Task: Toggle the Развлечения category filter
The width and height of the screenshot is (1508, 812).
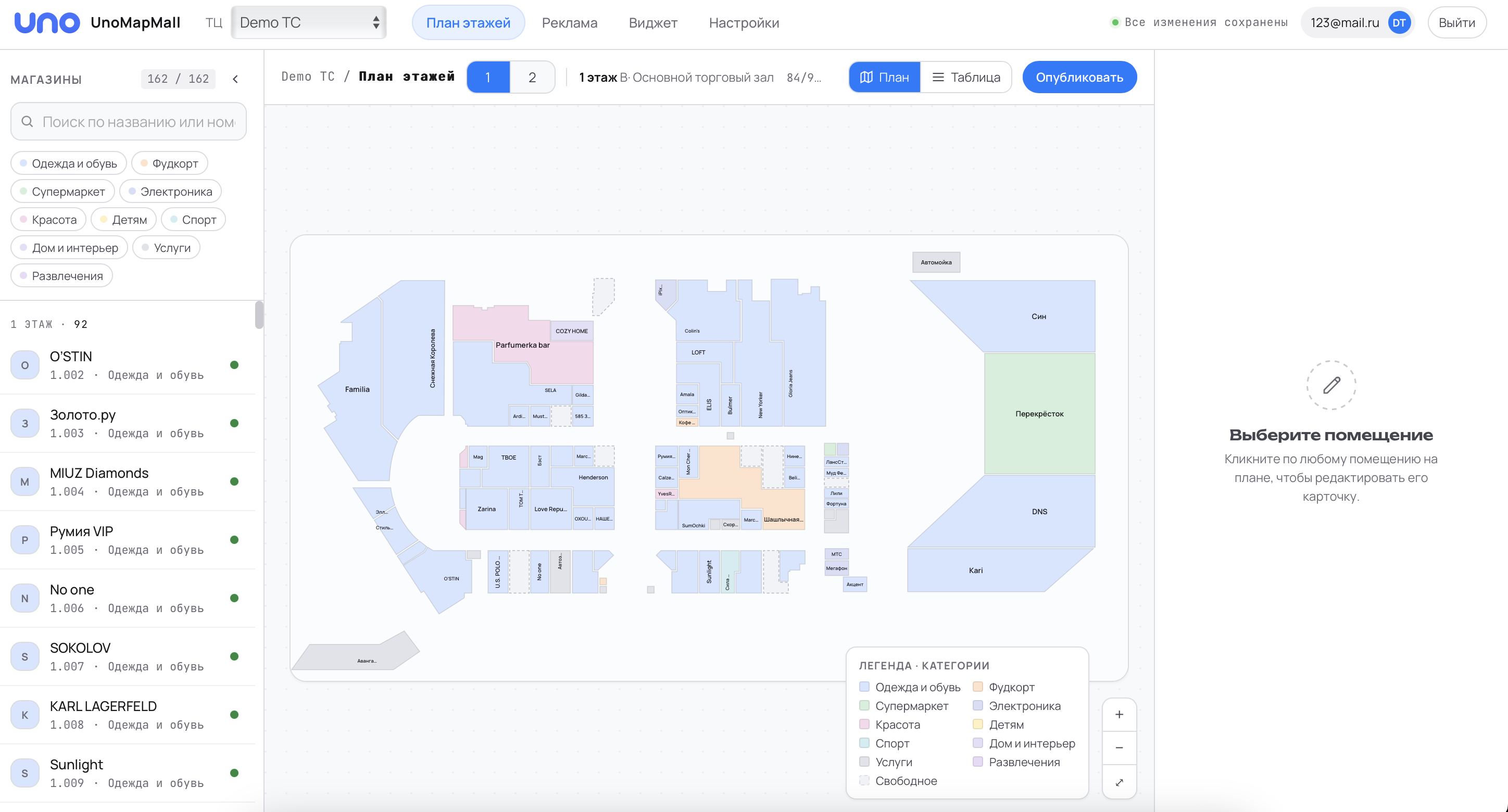Action: pyautogui.click(x=61, y=275)
